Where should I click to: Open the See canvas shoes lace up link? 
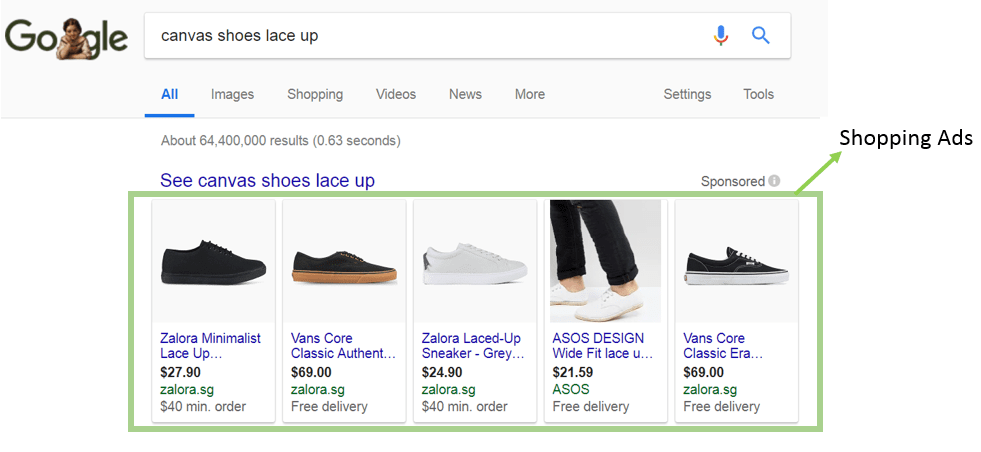267,181
